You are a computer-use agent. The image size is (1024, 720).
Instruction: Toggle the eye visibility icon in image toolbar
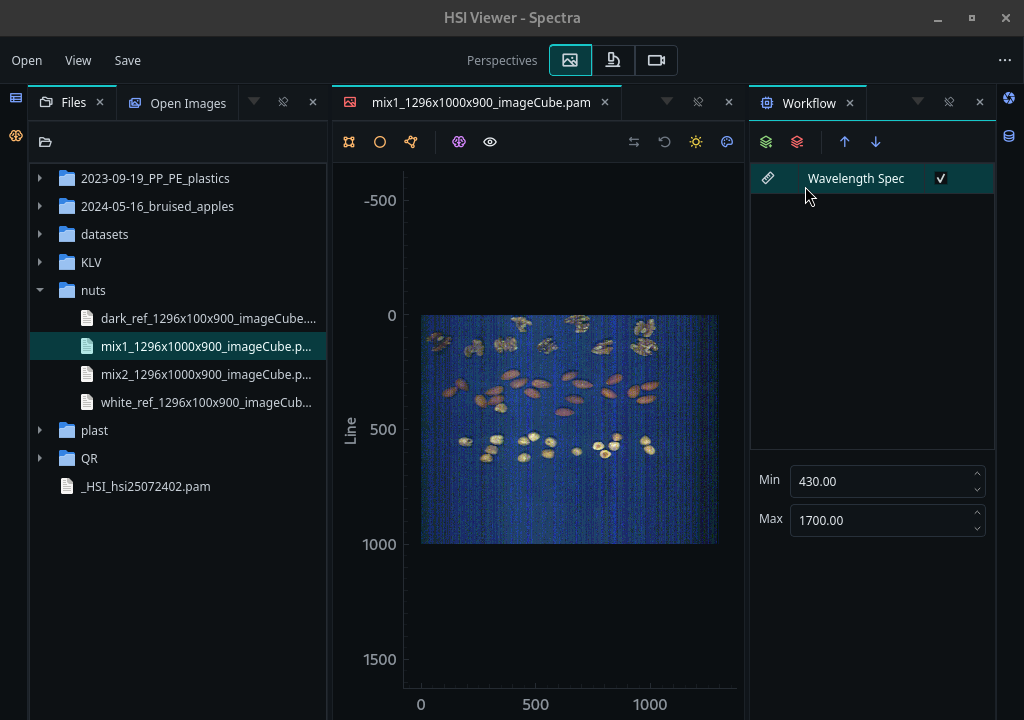point(490,142)
